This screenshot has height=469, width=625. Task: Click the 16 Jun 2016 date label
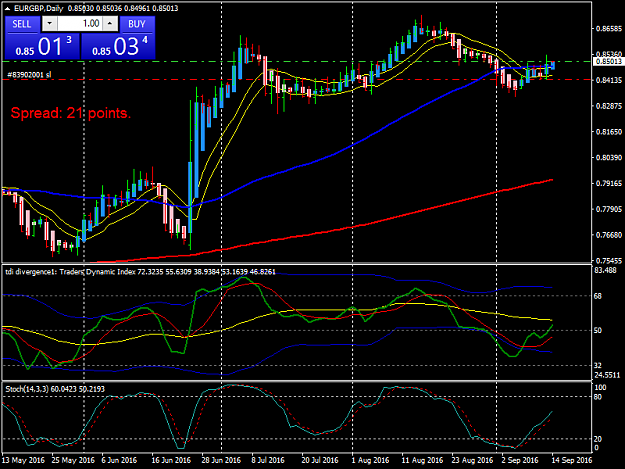171,460
